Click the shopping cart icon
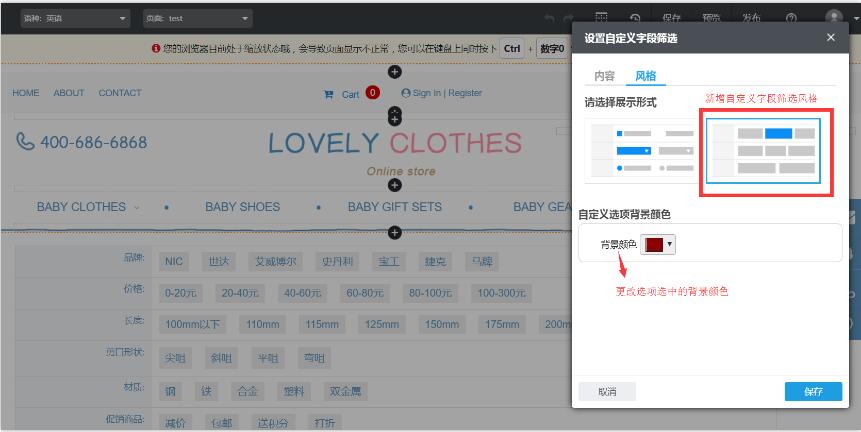 click(328, 94)
